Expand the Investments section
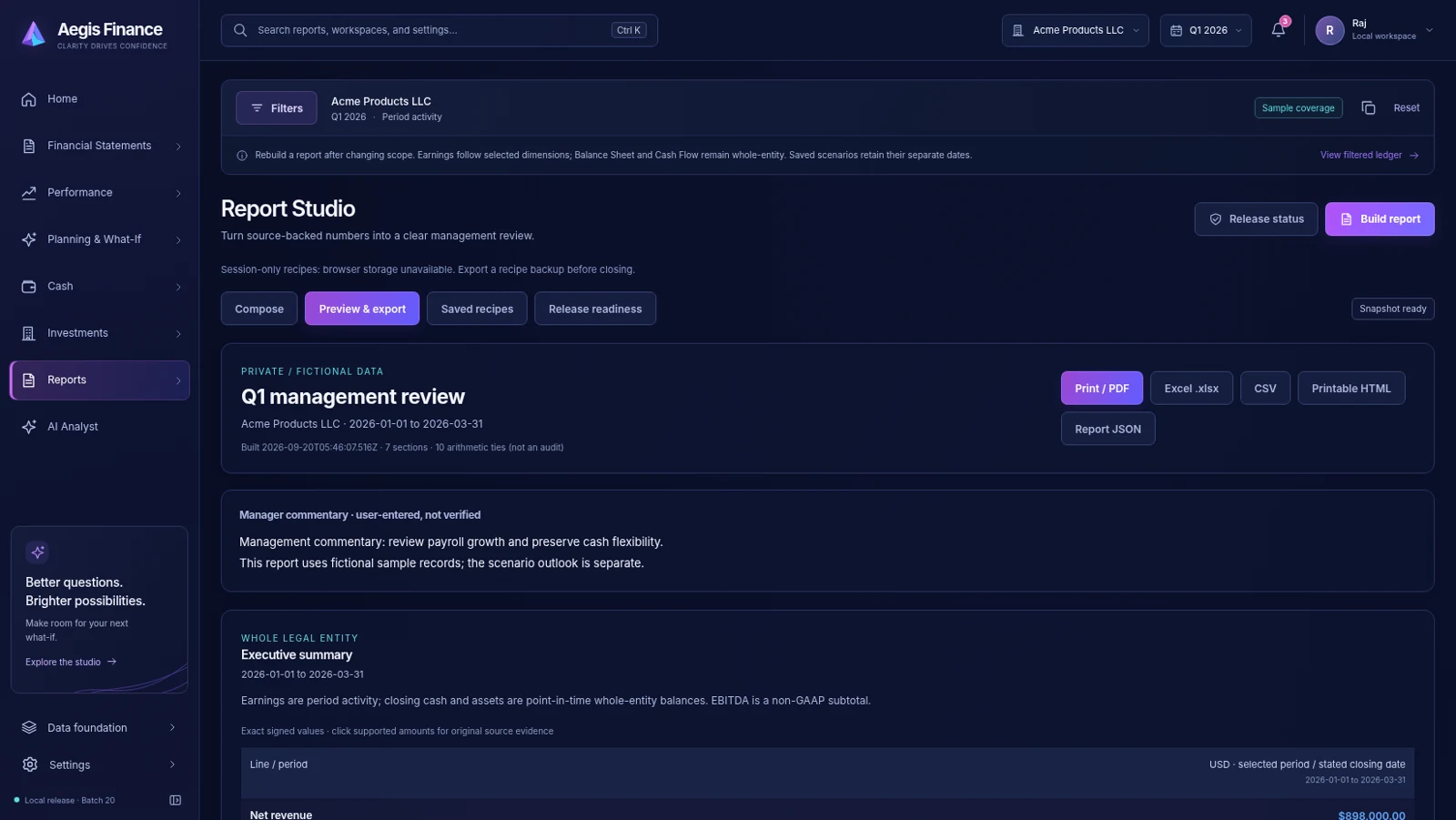Viewport: 1456px width, 820px height. [178, 334]
